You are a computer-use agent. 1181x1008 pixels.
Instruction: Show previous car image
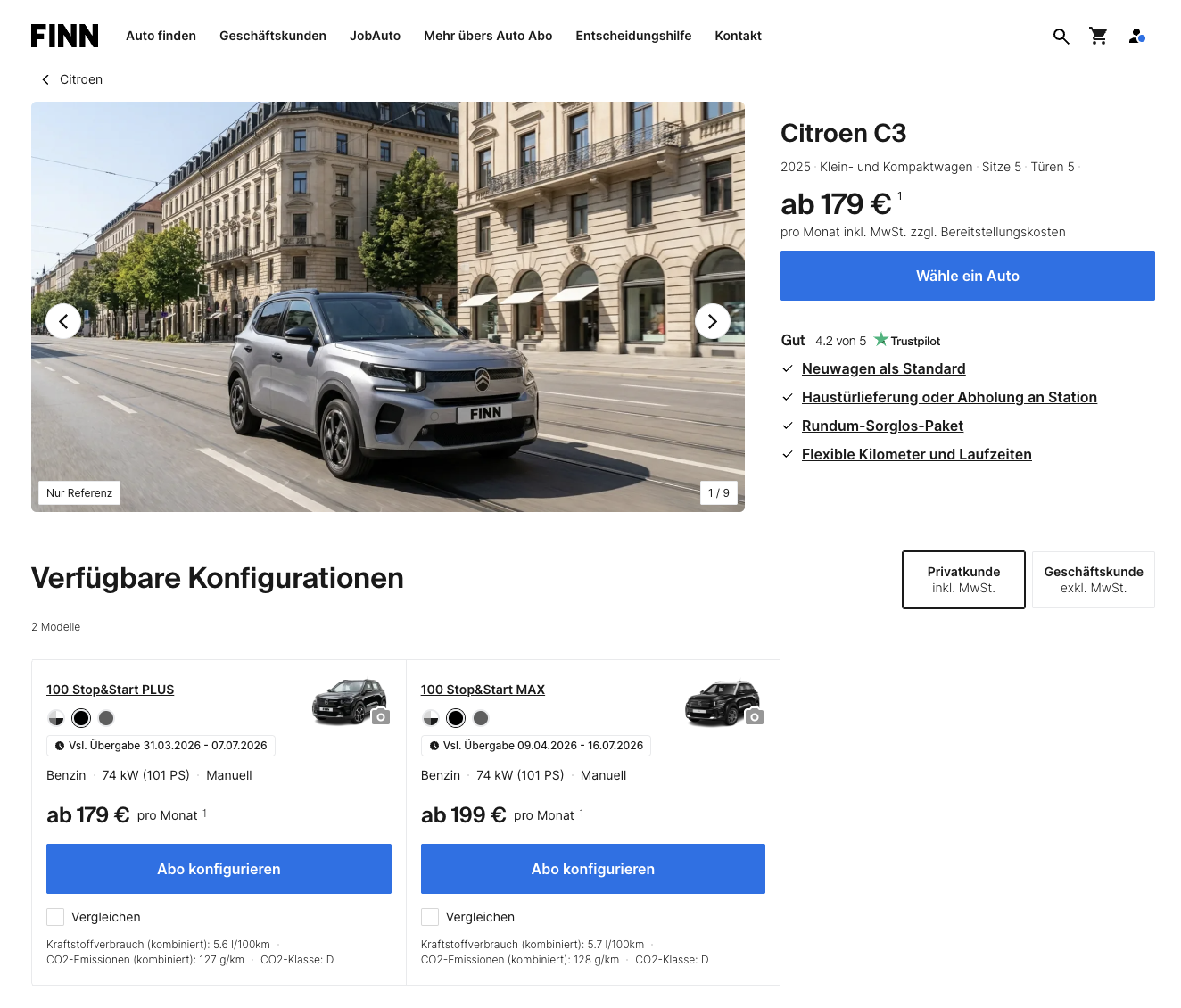pyautogui.click(x=63, y=321)
